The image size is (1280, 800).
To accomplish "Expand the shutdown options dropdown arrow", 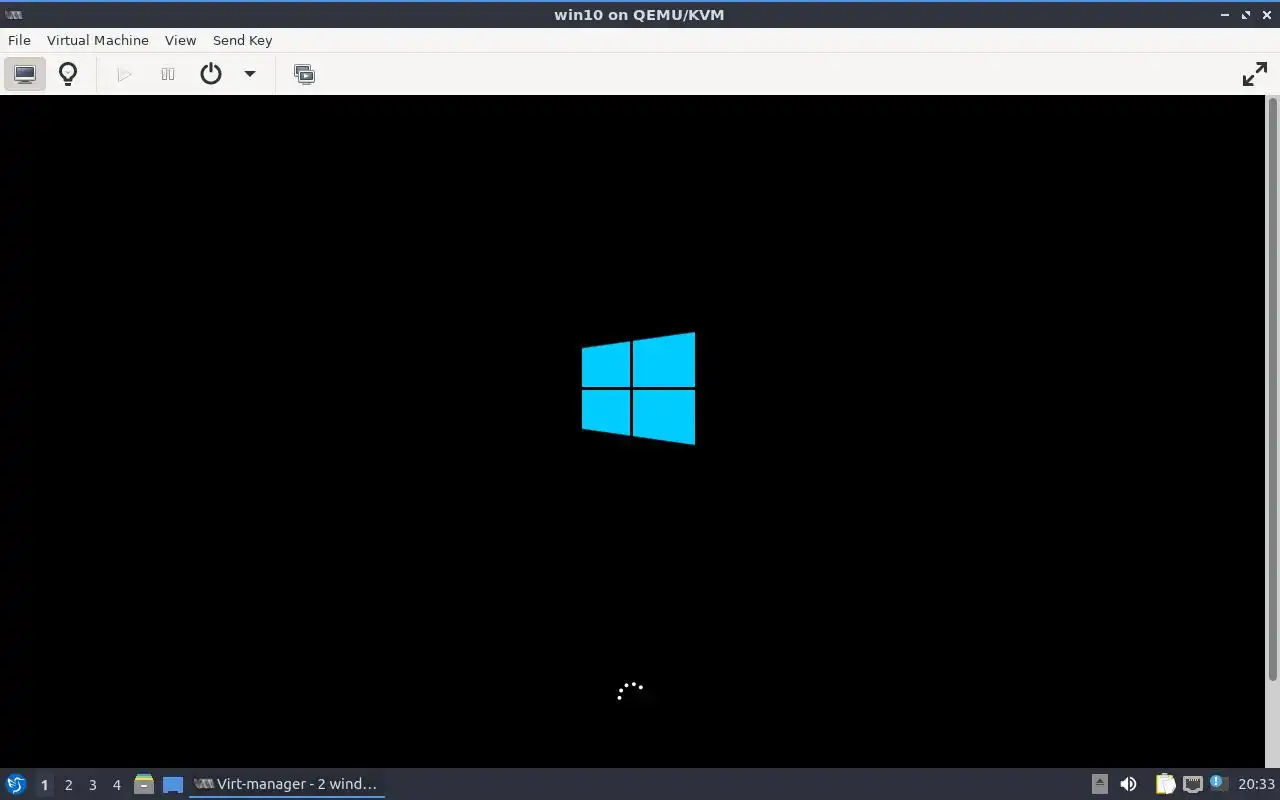I will tap(250, 74).
